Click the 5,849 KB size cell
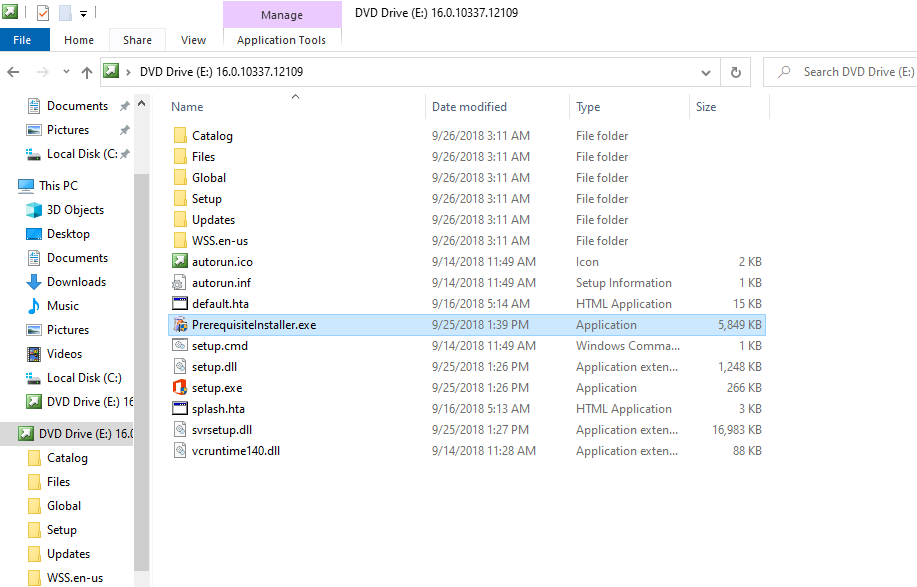The height and width of the screenshot is (587, 917). tap(740, 325)
